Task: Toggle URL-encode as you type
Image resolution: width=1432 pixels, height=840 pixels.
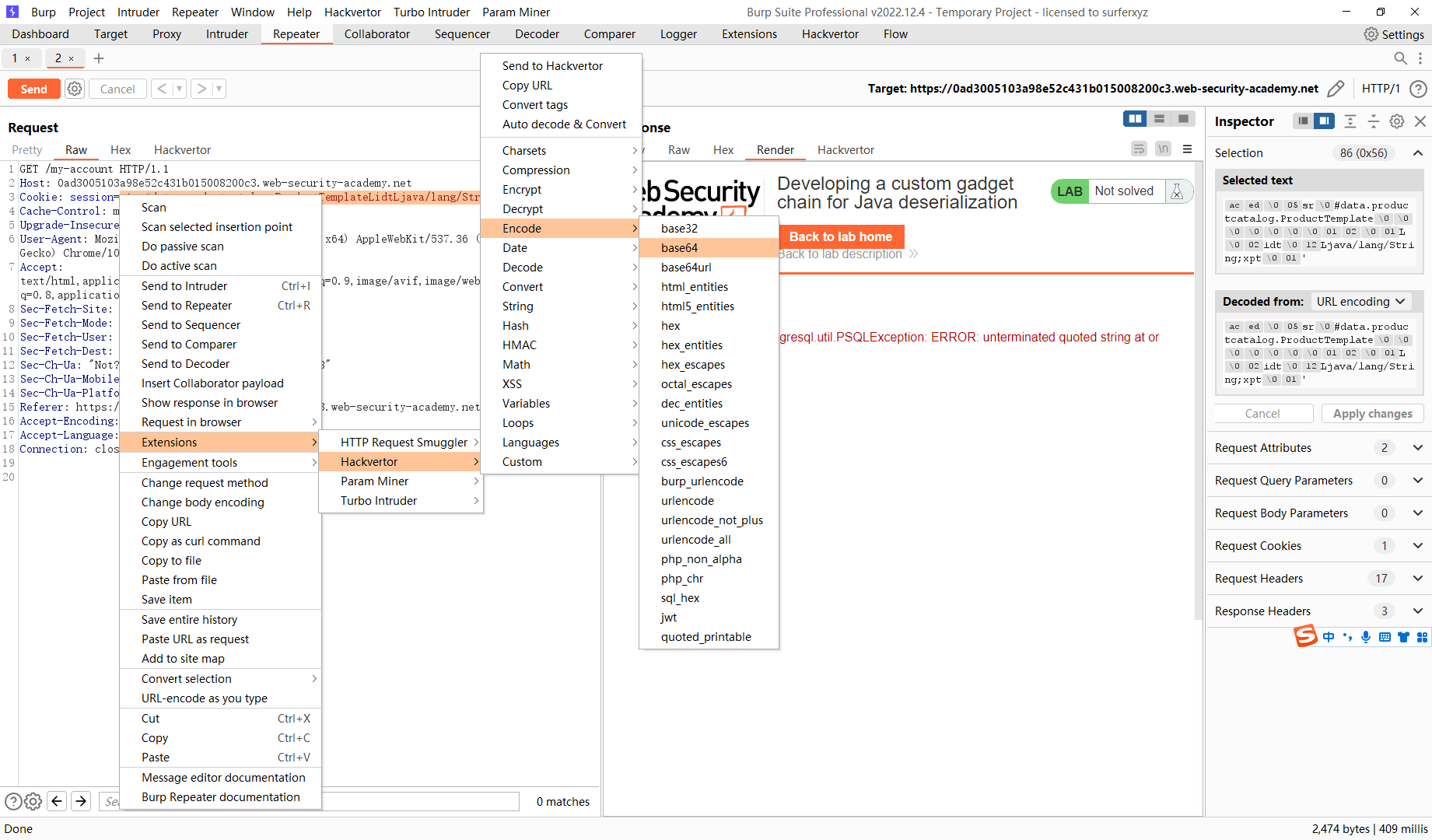Action: (204, 698)
